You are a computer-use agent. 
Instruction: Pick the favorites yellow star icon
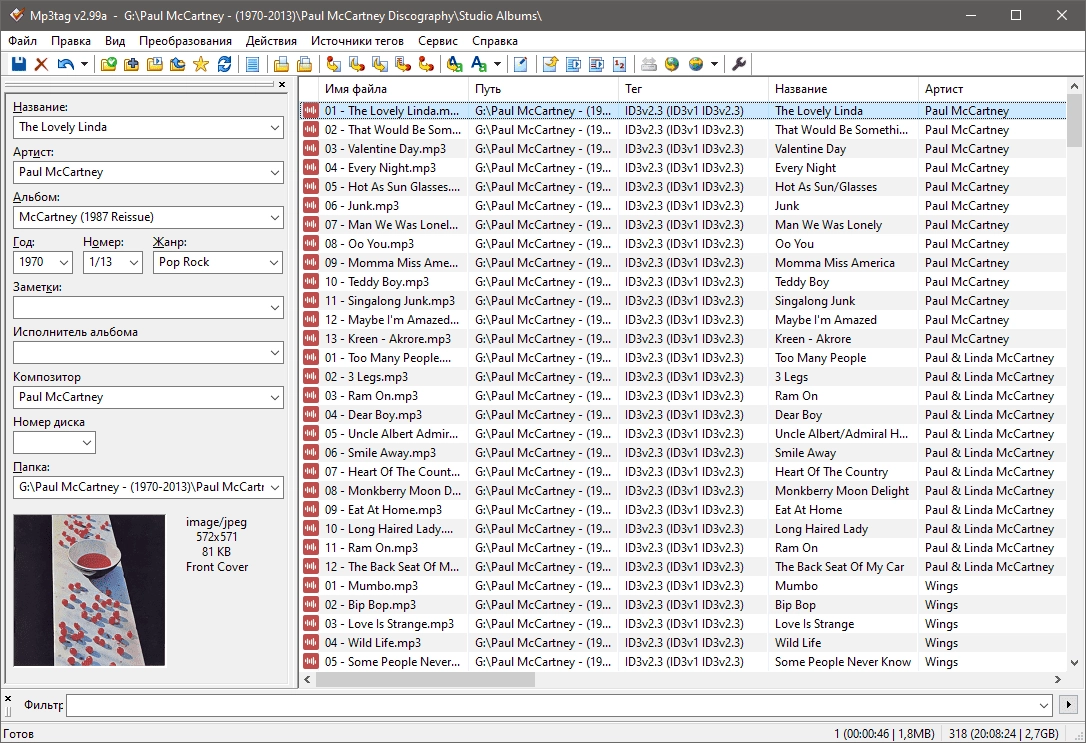click(201, 64)
